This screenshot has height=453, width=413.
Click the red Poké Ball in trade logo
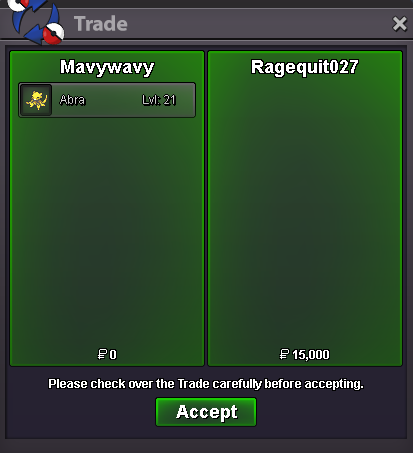pyautogui.click(x=54, y=33)
